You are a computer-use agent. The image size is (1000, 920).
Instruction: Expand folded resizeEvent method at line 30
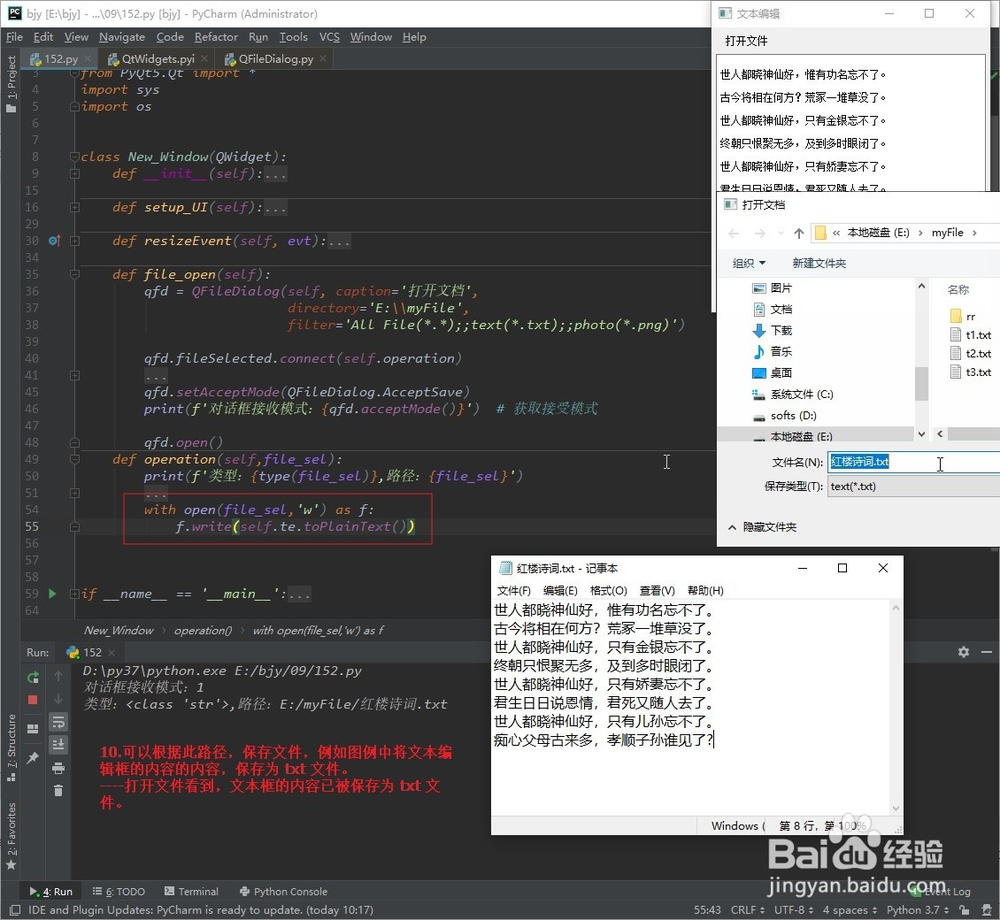(74, 241)
